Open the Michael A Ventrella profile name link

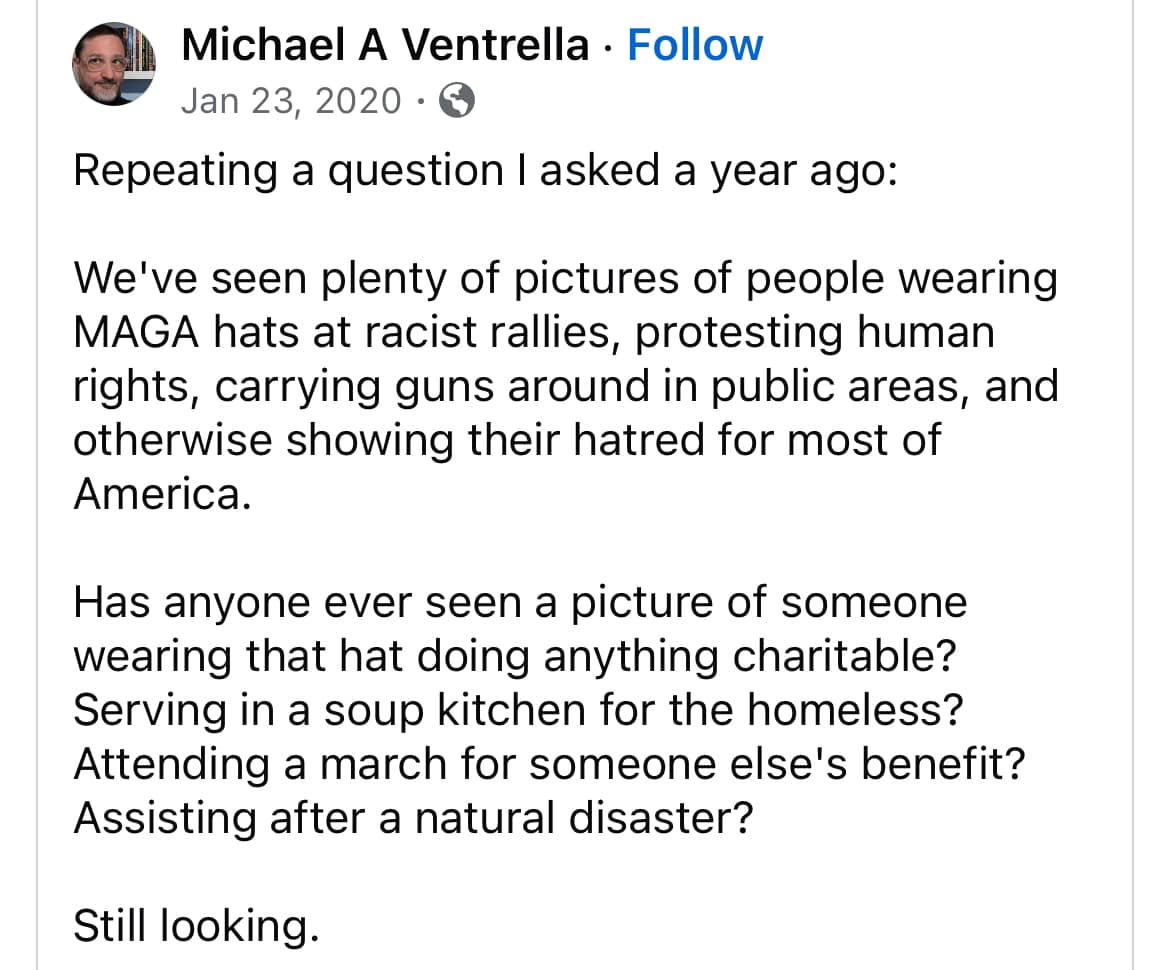pos(385,45)
